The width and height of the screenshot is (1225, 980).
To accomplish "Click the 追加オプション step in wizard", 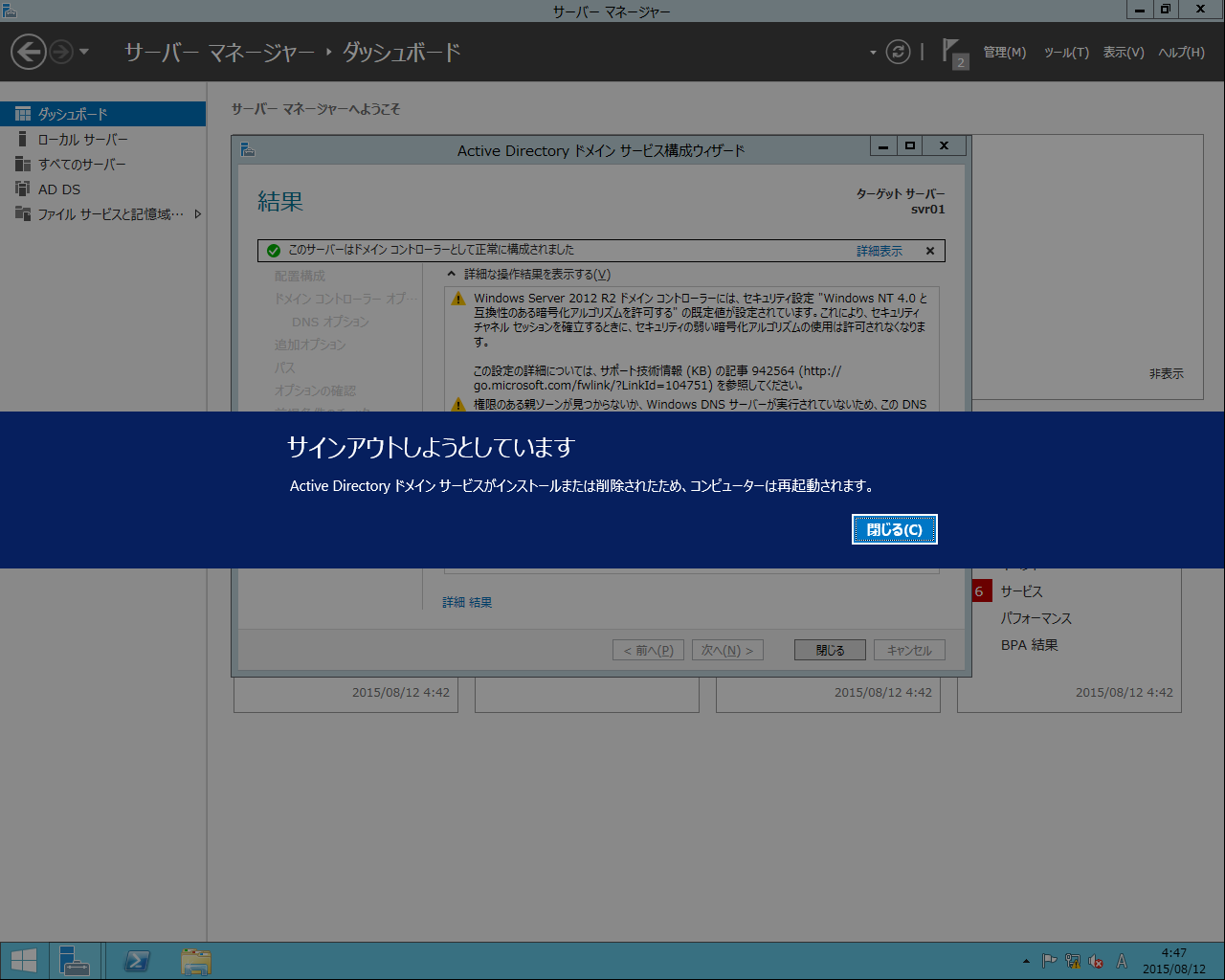I will click(310, 345).
